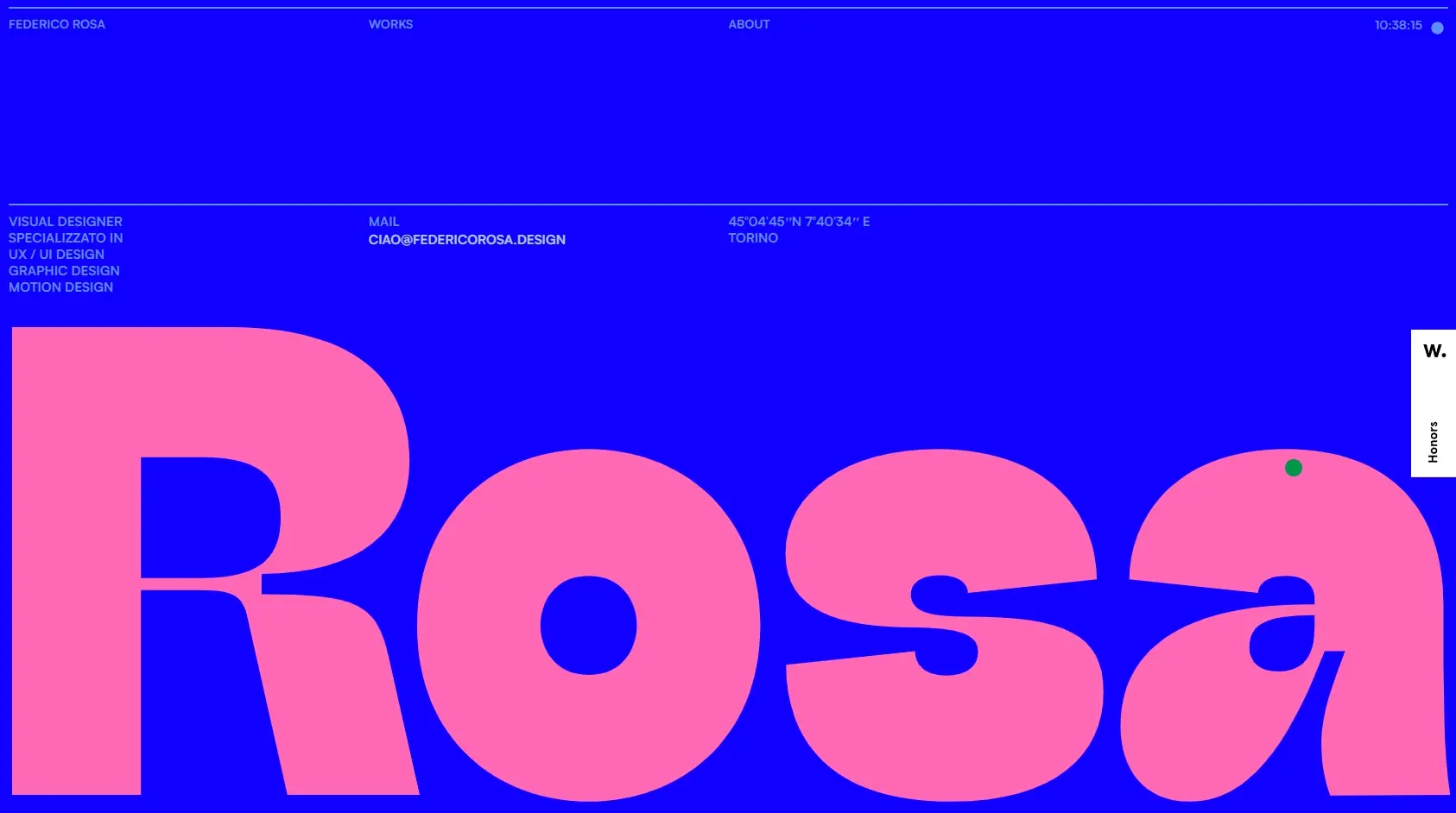The width and height of the screenshot is (1456, 813).
Task: Click the 10:38:15 clock text
Action: 1398,25
